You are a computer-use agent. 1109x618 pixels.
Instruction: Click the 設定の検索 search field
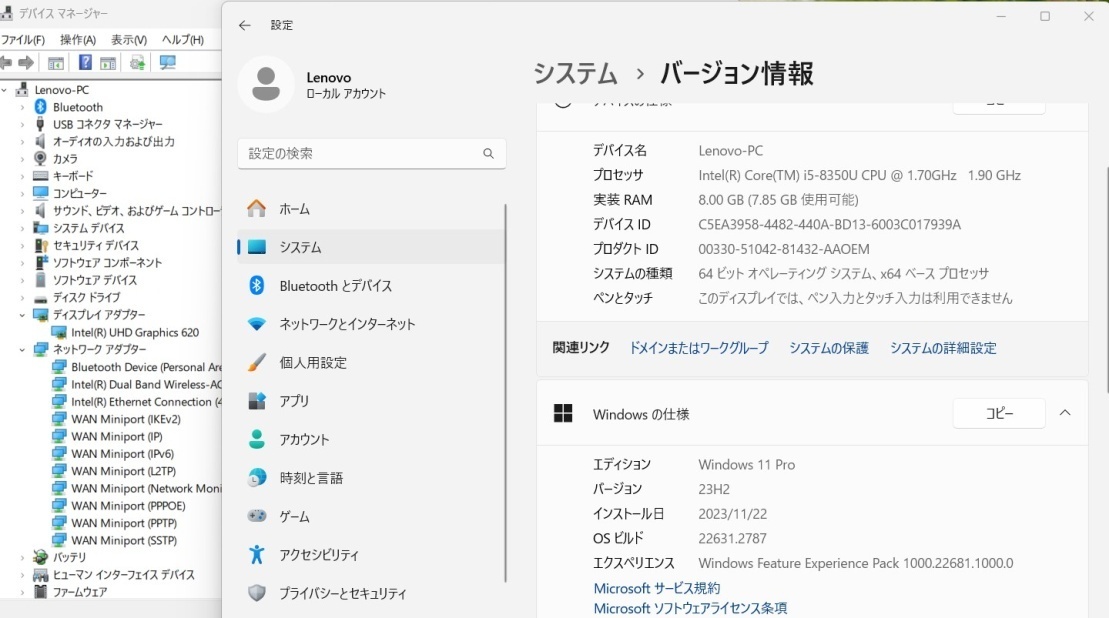[x=371, y=153]
